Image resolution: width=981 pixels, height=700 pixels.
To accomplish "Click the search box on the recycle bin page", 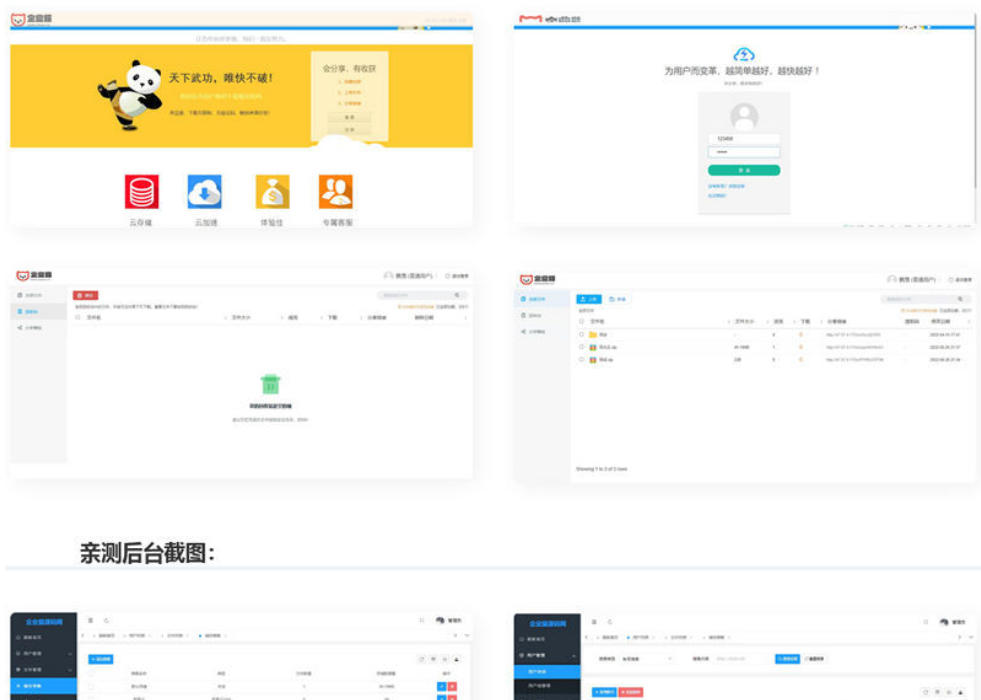I will point(421,295).
